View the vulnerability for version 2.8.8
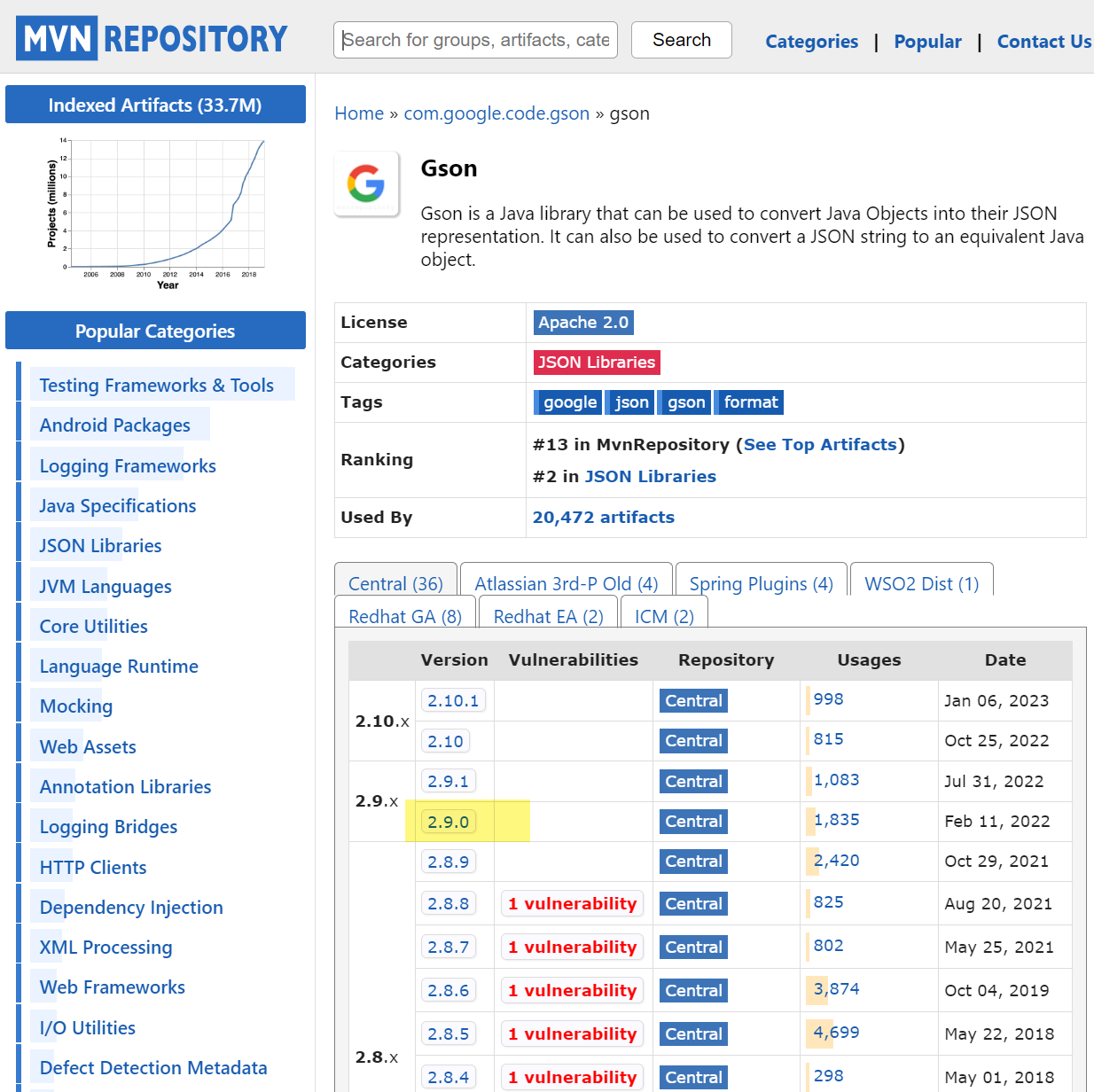The height and width of the screenshot is (1092, 1094). pos(572,903)
